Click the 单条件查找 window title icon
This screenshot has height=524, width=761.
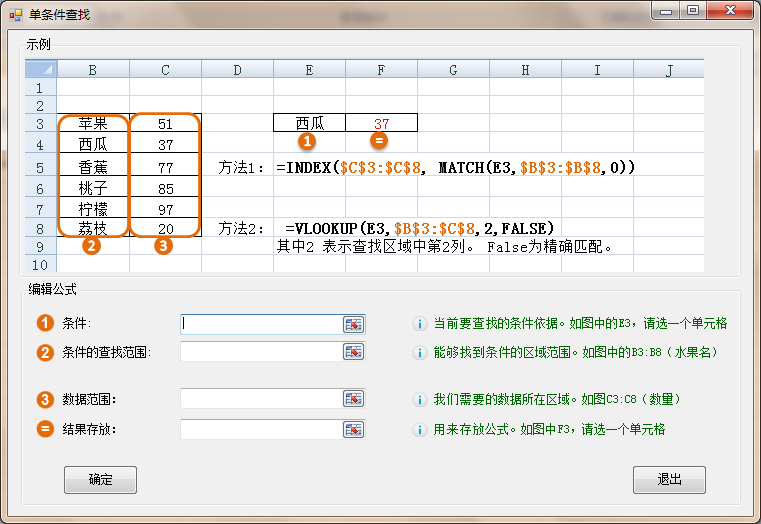pos(16,13)
